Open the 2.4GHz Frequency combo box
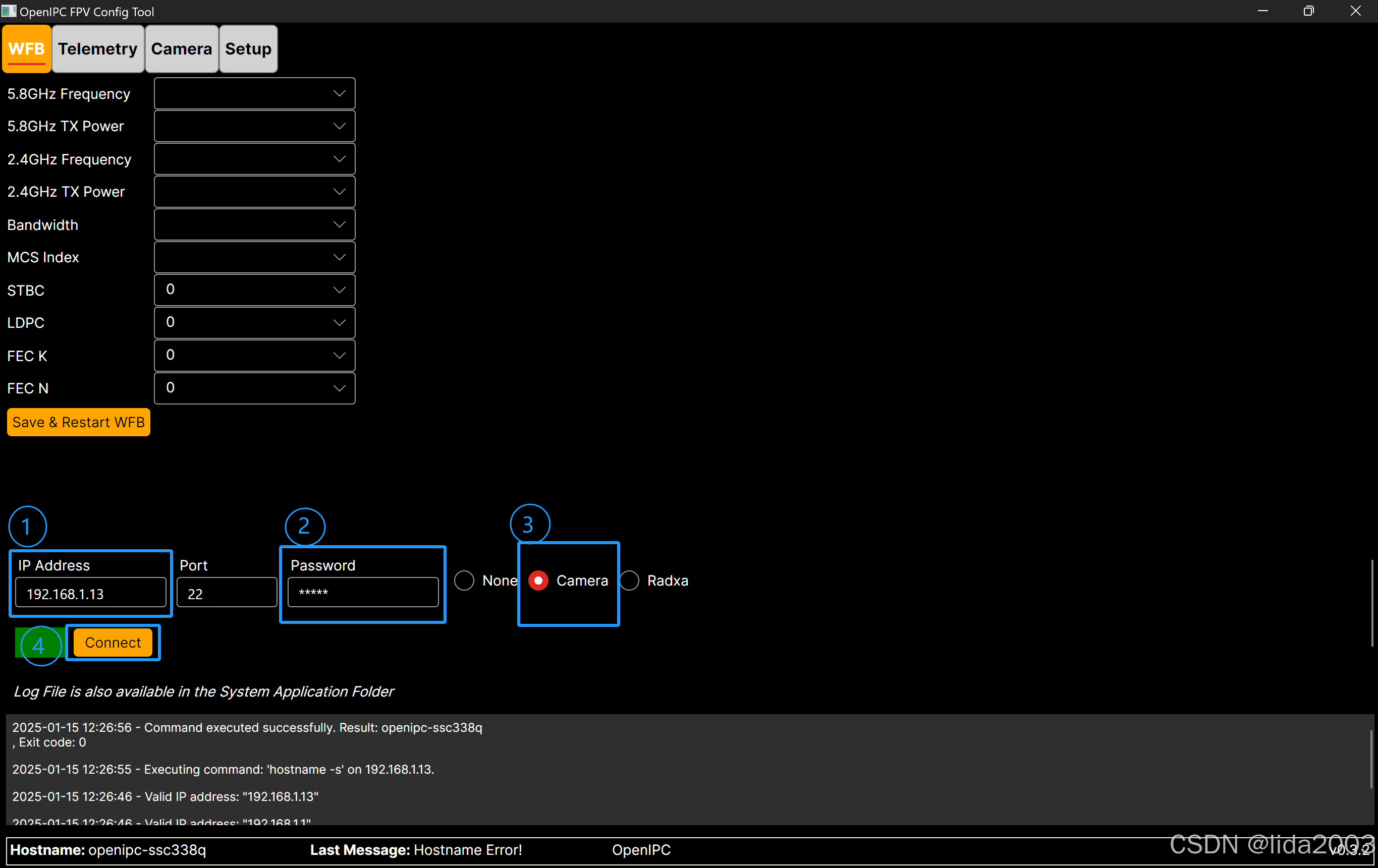This screenshot has width=1378, height=868. 254,159
